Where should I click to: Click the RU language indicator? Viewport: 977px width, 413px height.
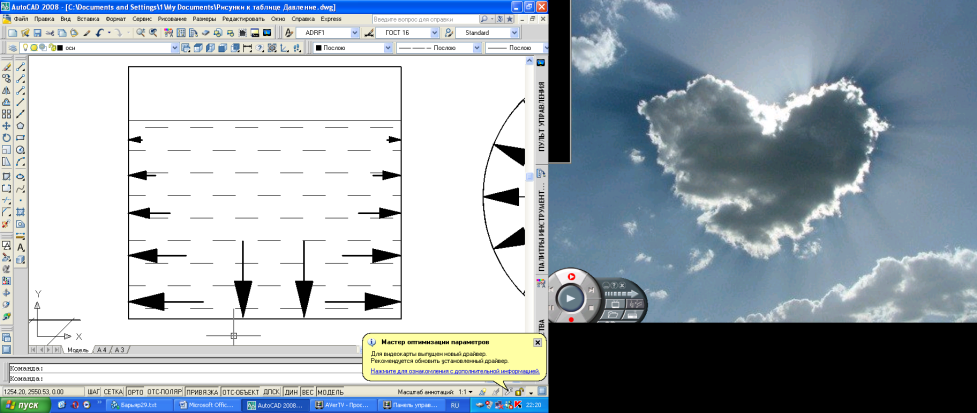click(x=455, y=406)
